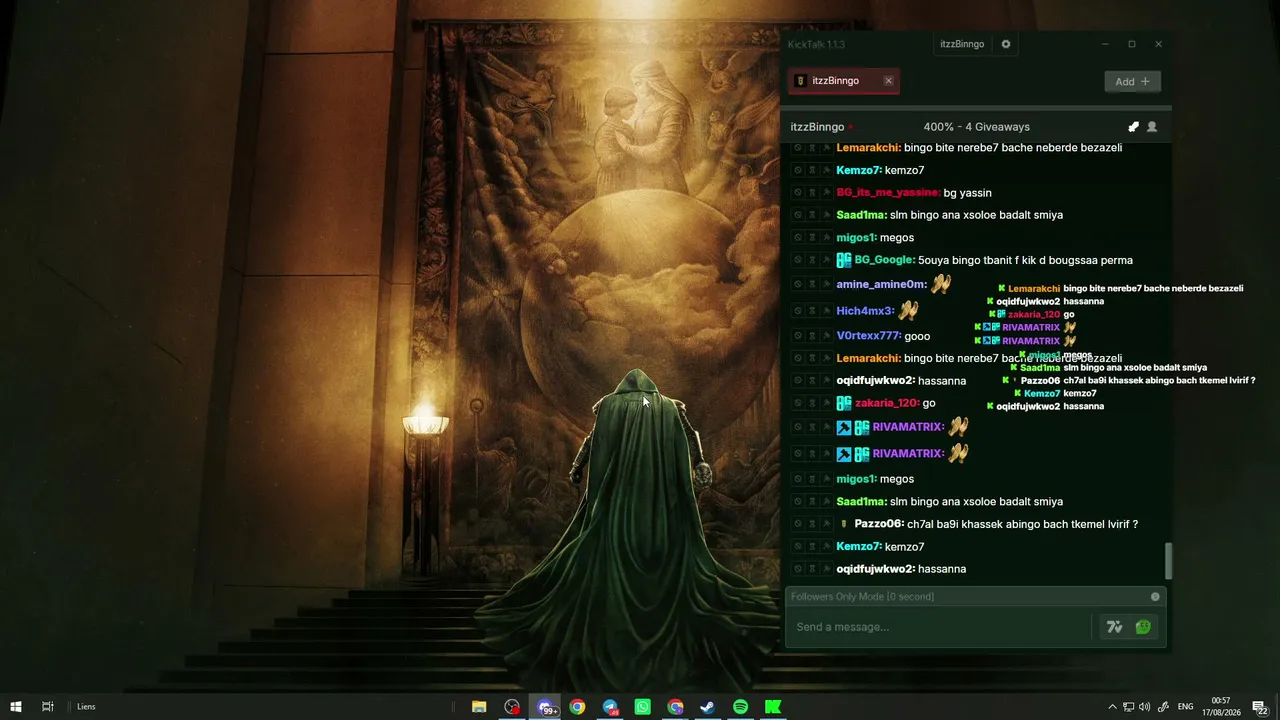Click message '5ouya bingo tbanit f kik d bougssaa perma'
The image size is (1280, 720).
pyautogui.click(x=1026, y=260)
